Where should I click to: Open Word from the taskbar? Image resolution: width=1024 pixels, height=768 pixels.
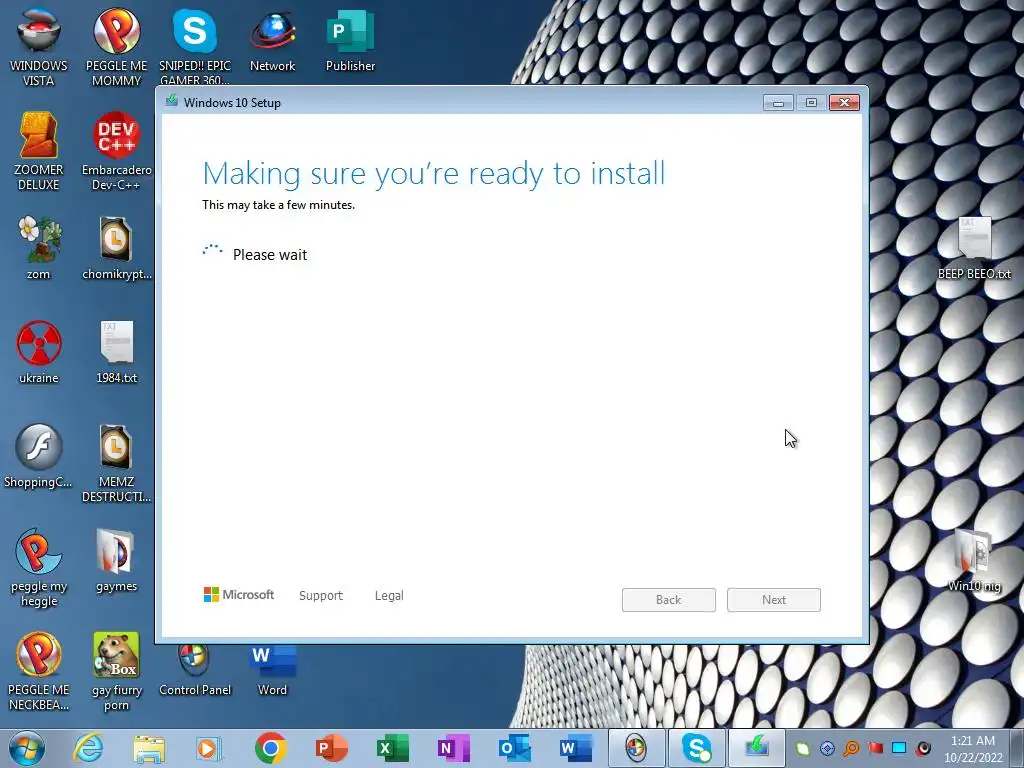click(576, 748)
